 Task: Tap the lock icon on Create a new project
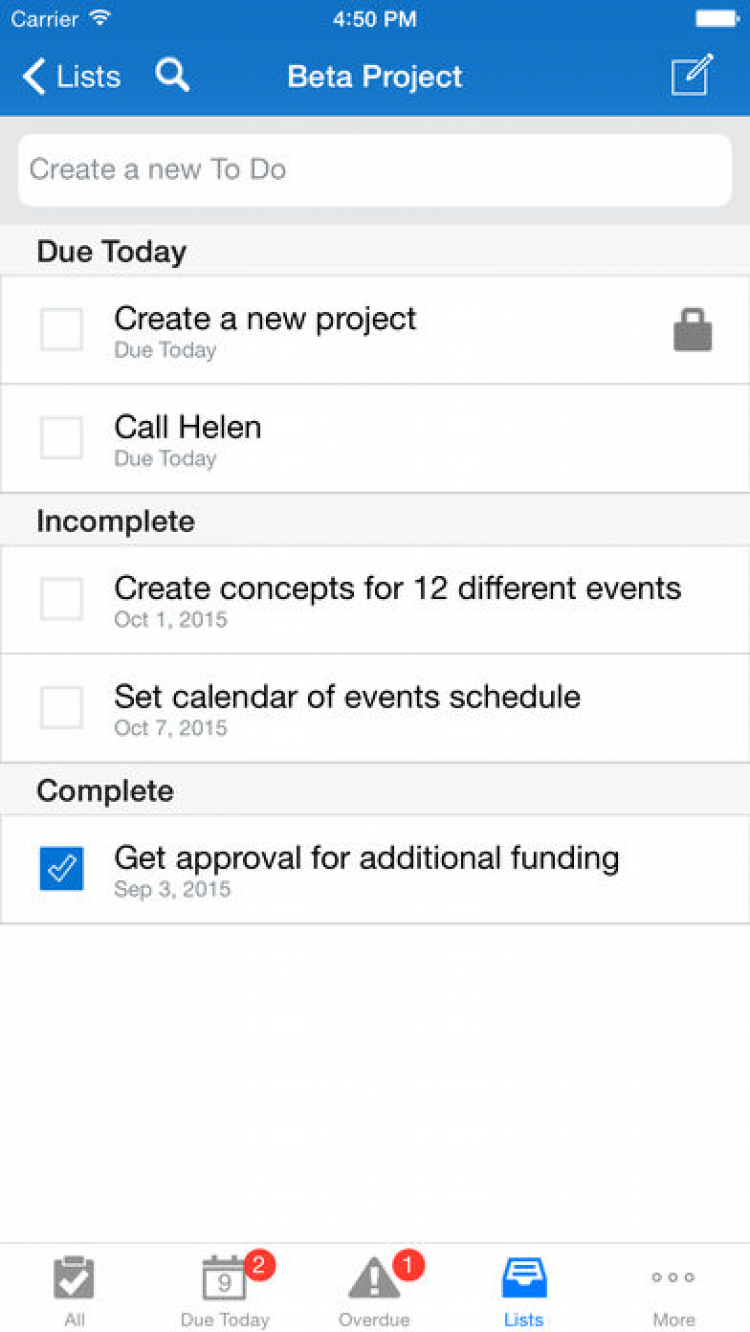pyautogui.click(x=693, y=330)
